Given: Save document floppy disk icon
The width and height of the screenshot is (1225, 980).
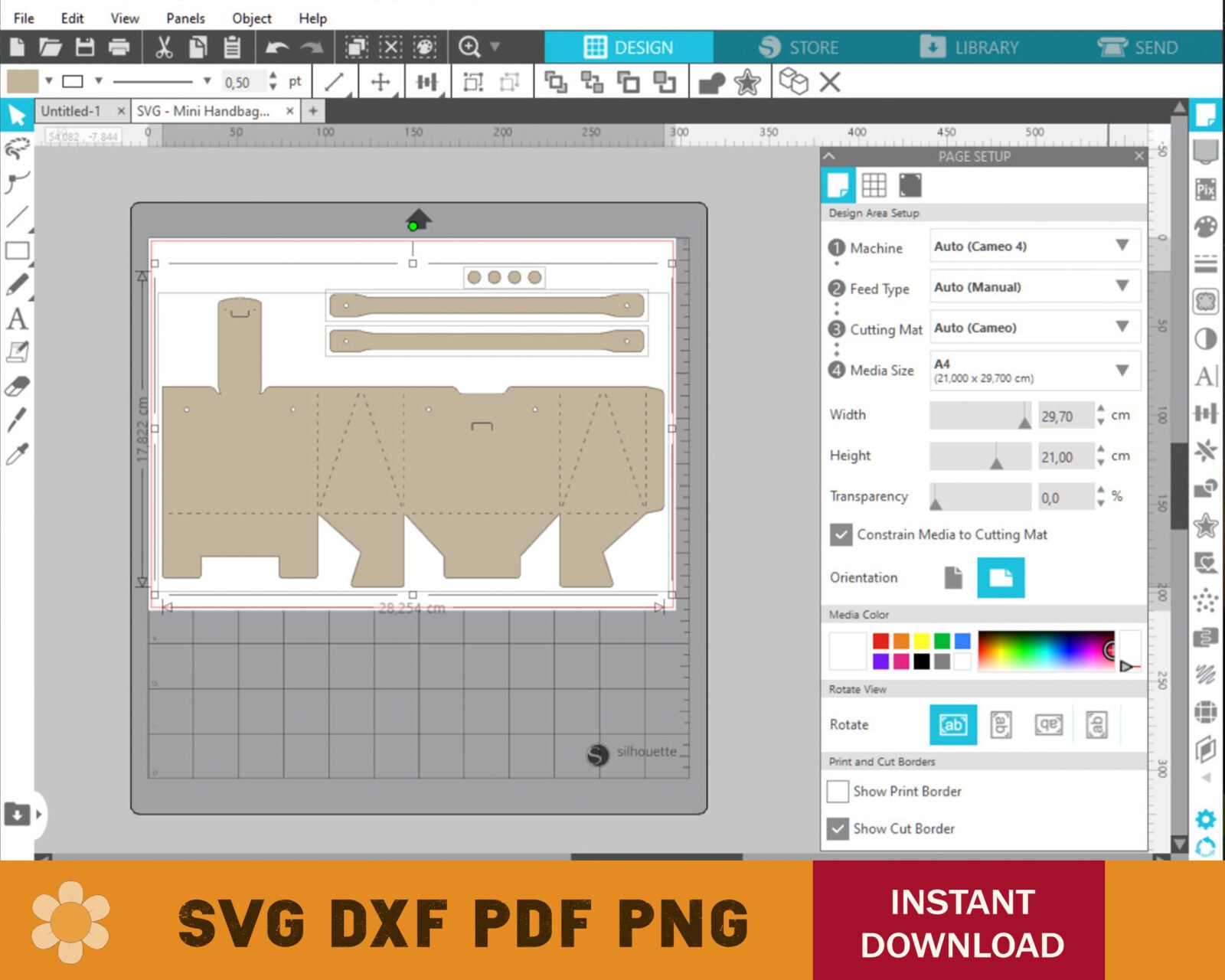Looking at the screenshot, I should [x=84, y=47].
